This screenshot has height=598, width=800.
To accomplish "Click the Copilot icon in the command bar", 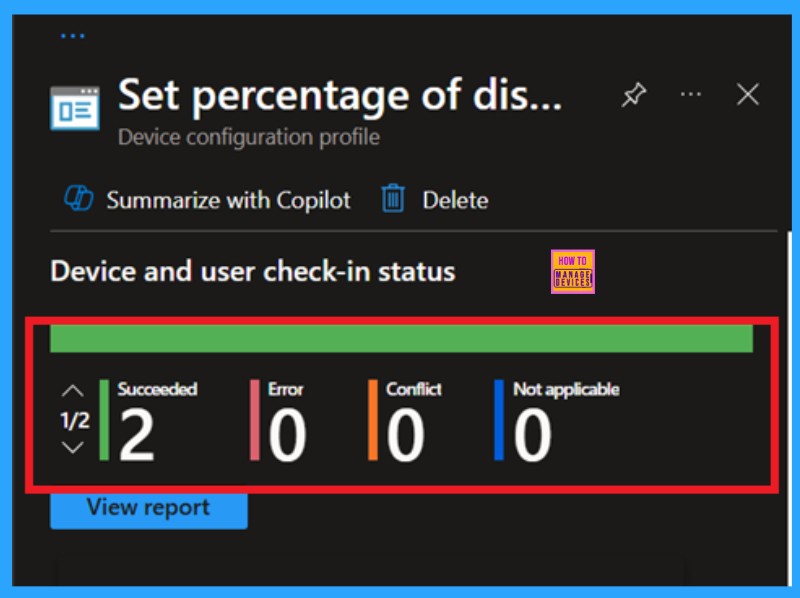I will [x=78, y=199].
